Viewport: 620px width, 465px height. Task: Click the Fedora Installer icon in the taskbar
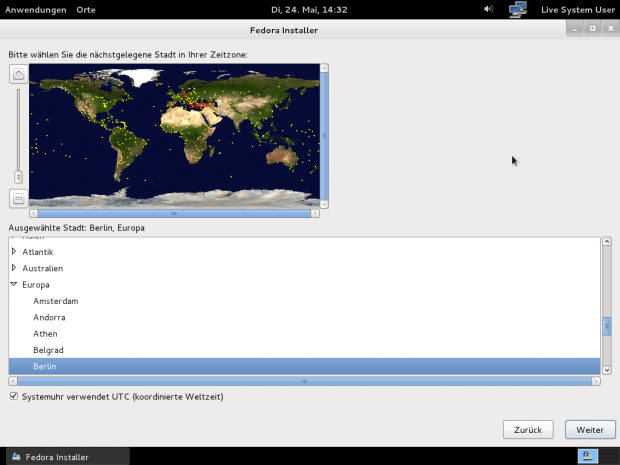17,457
